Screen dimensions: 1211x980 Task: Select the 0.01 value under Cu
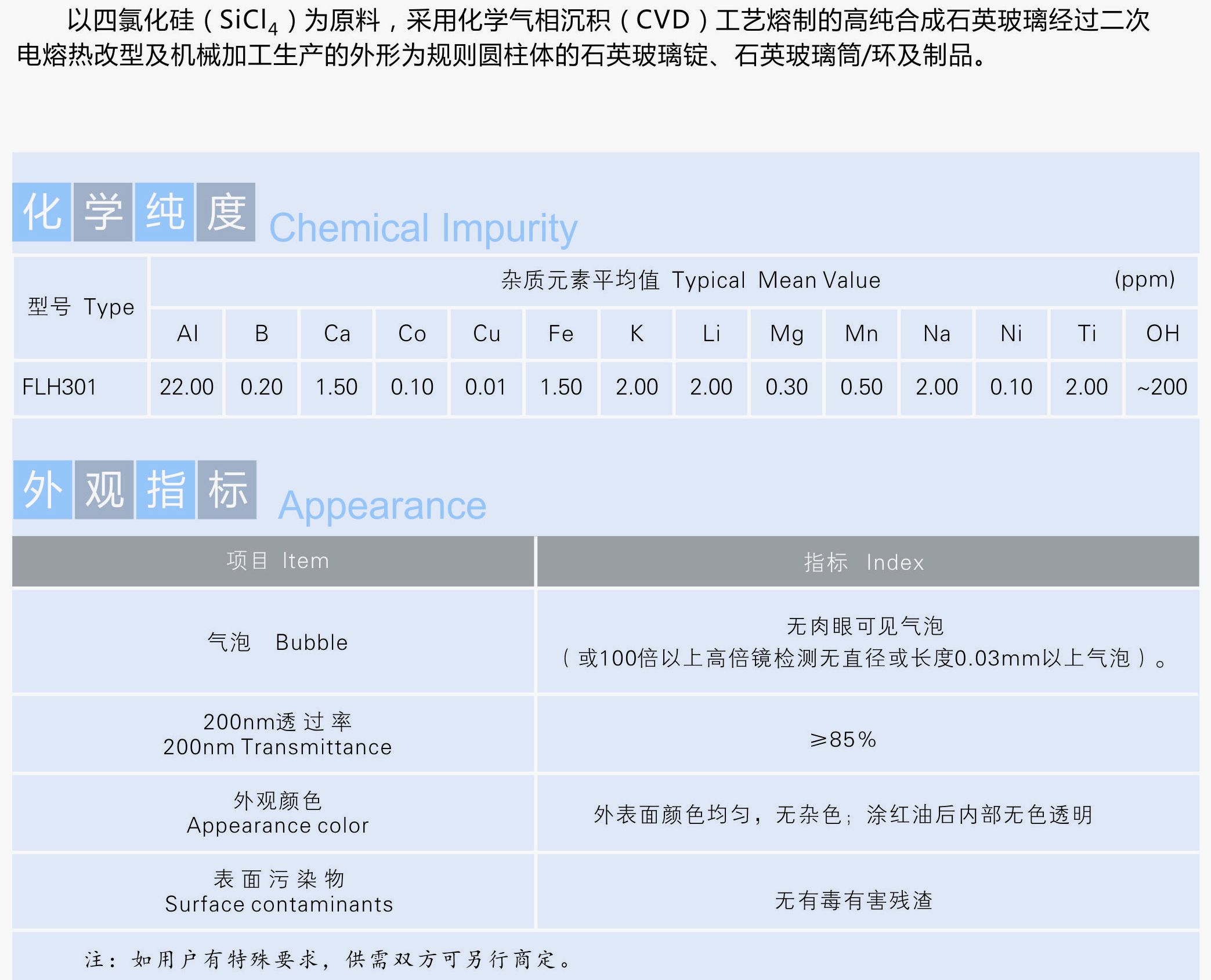click(x=486, y=387)
